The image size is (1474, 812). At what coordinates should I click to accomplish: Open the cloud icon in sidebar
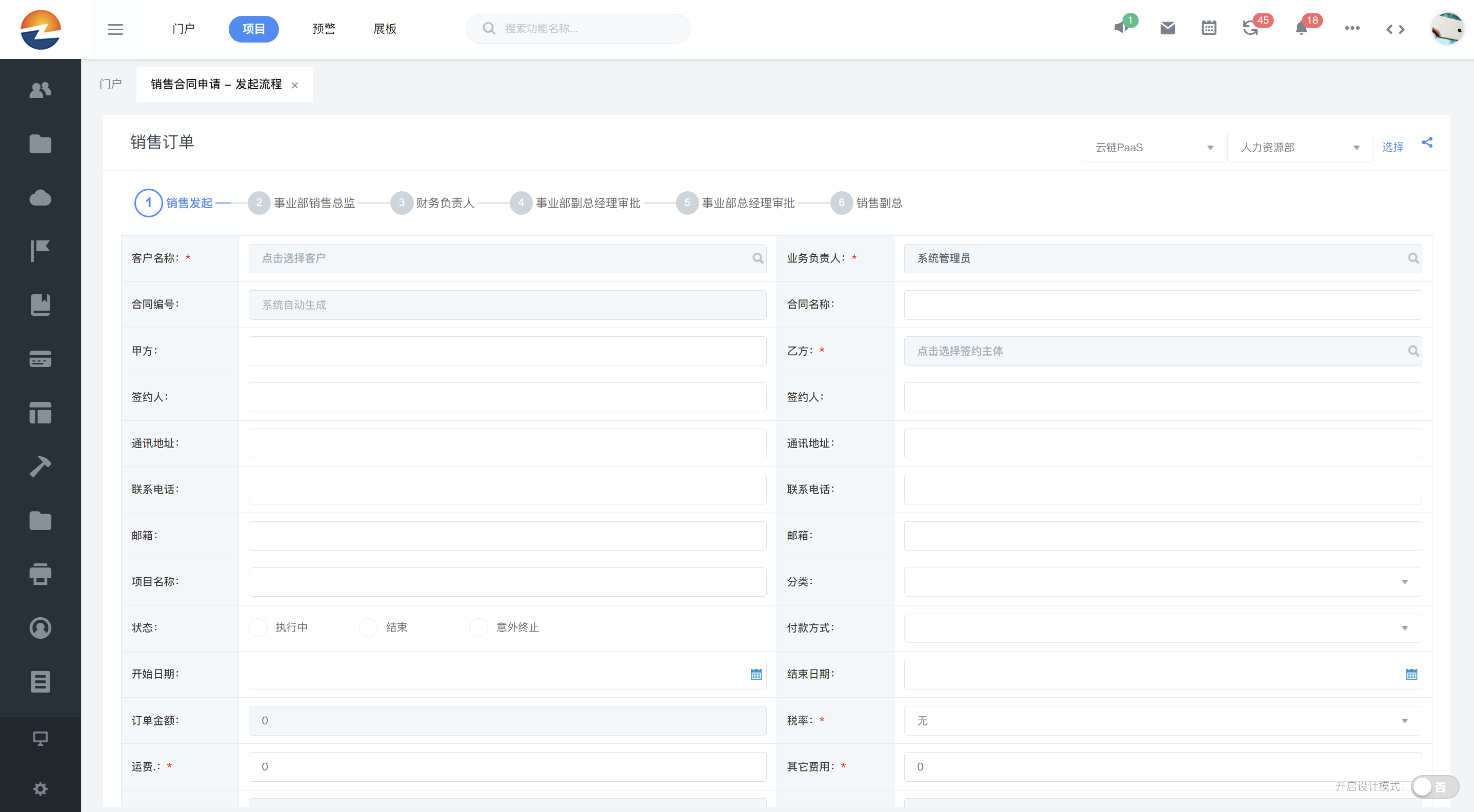point(40,198)
